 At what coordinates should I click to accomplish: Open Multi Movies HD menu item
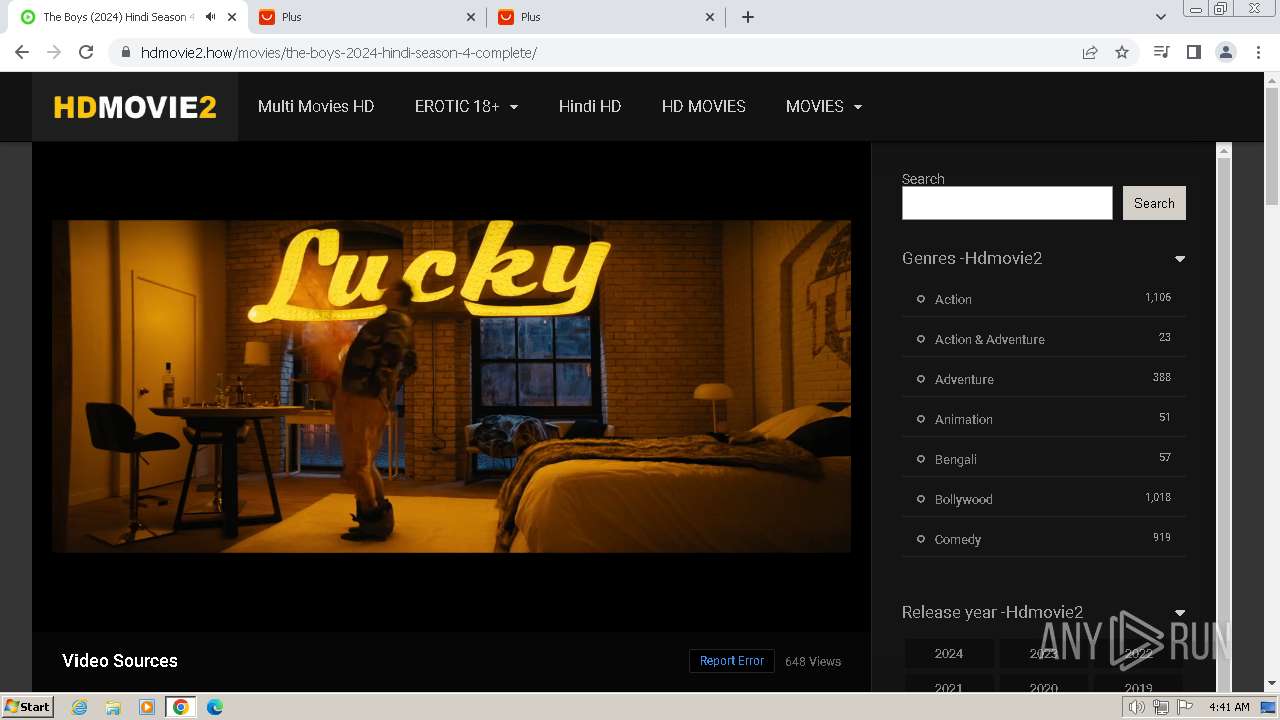[316, 106]
